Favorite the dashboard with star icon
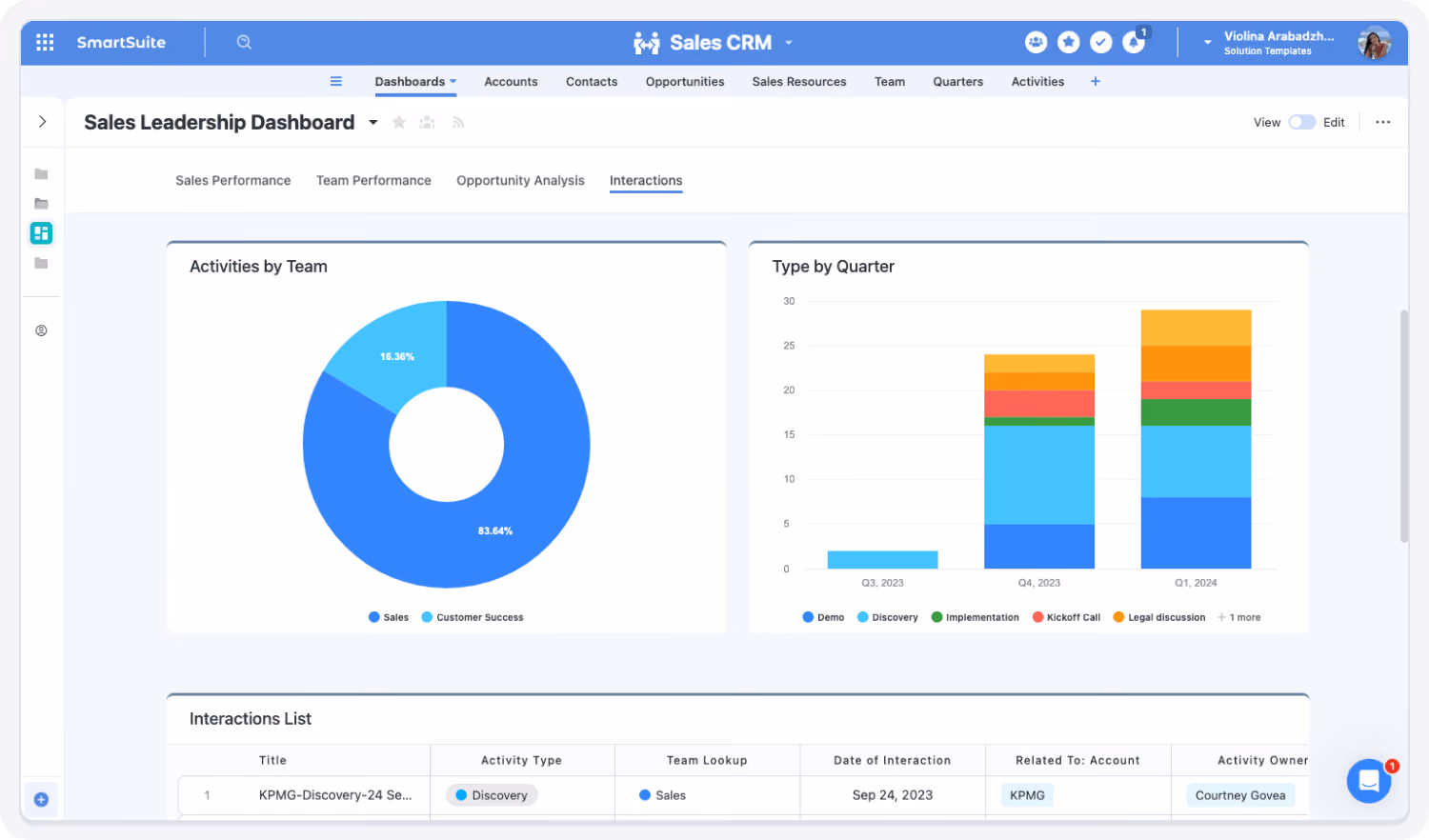 (399, 122)
